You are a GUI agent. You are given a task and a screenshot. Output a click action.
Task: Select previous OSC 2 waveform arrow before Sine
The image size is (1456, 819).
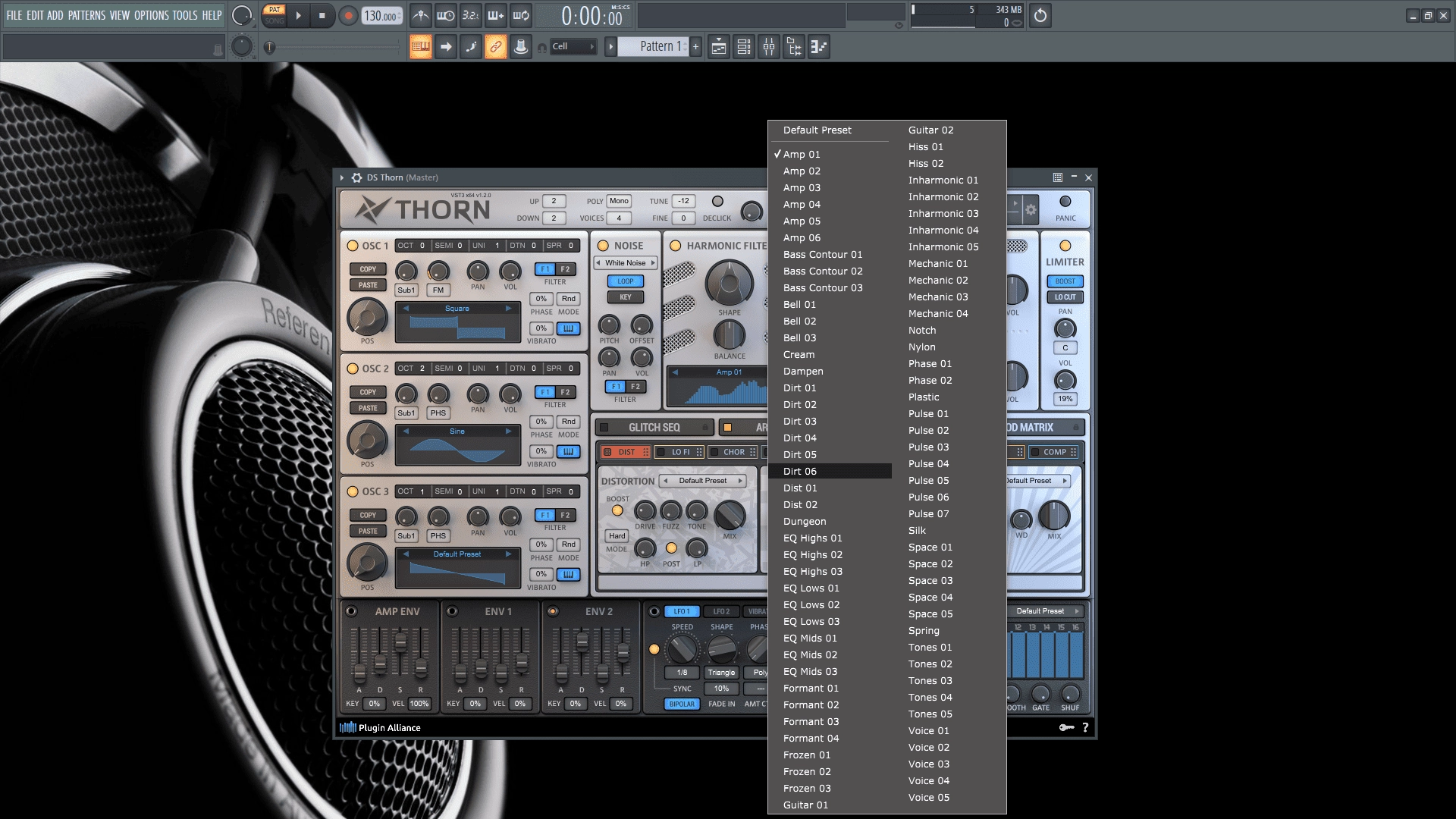pos(406,431)
